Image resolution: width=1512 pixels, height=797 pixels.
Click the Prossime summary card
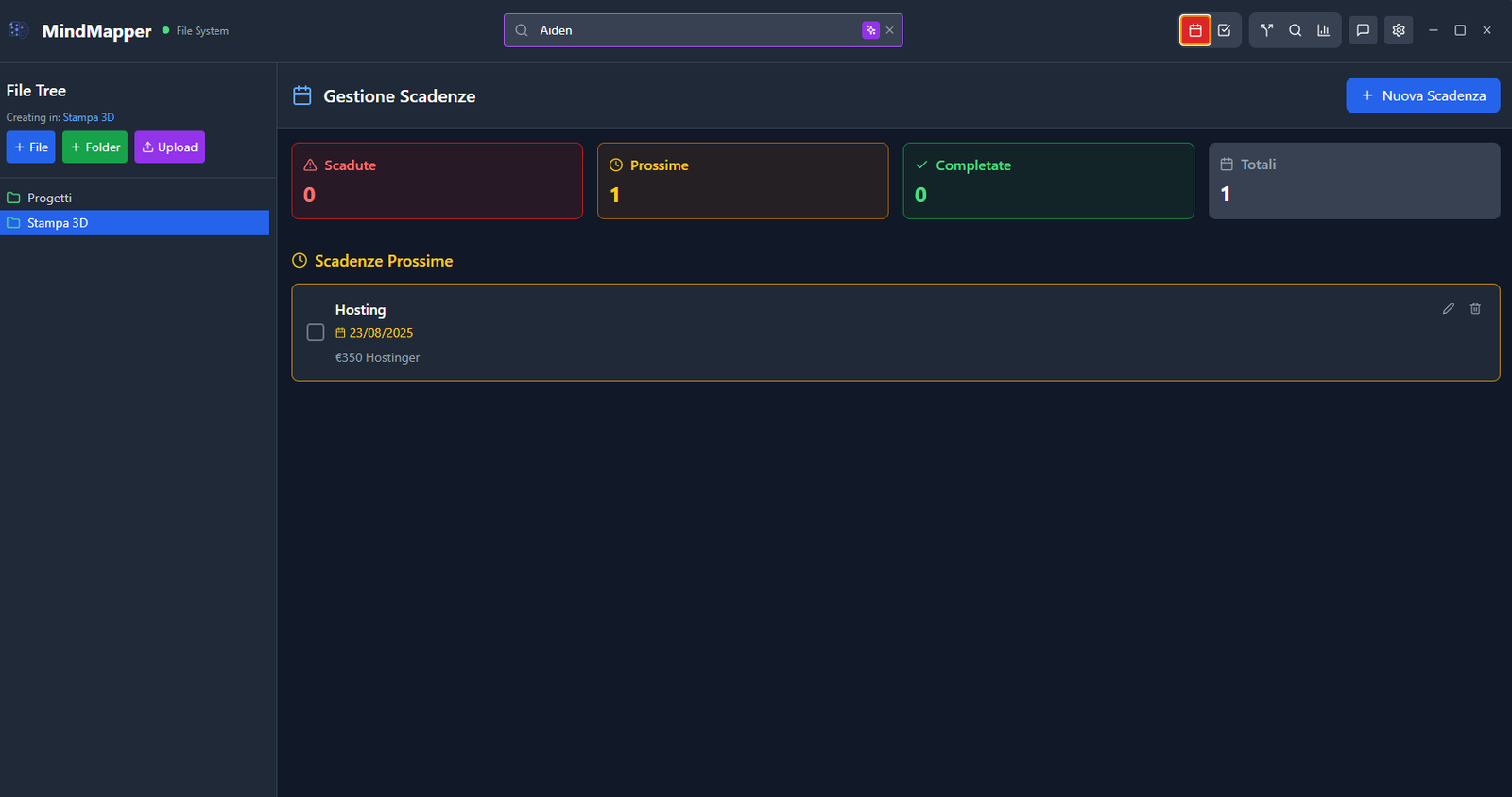point(743,181)
